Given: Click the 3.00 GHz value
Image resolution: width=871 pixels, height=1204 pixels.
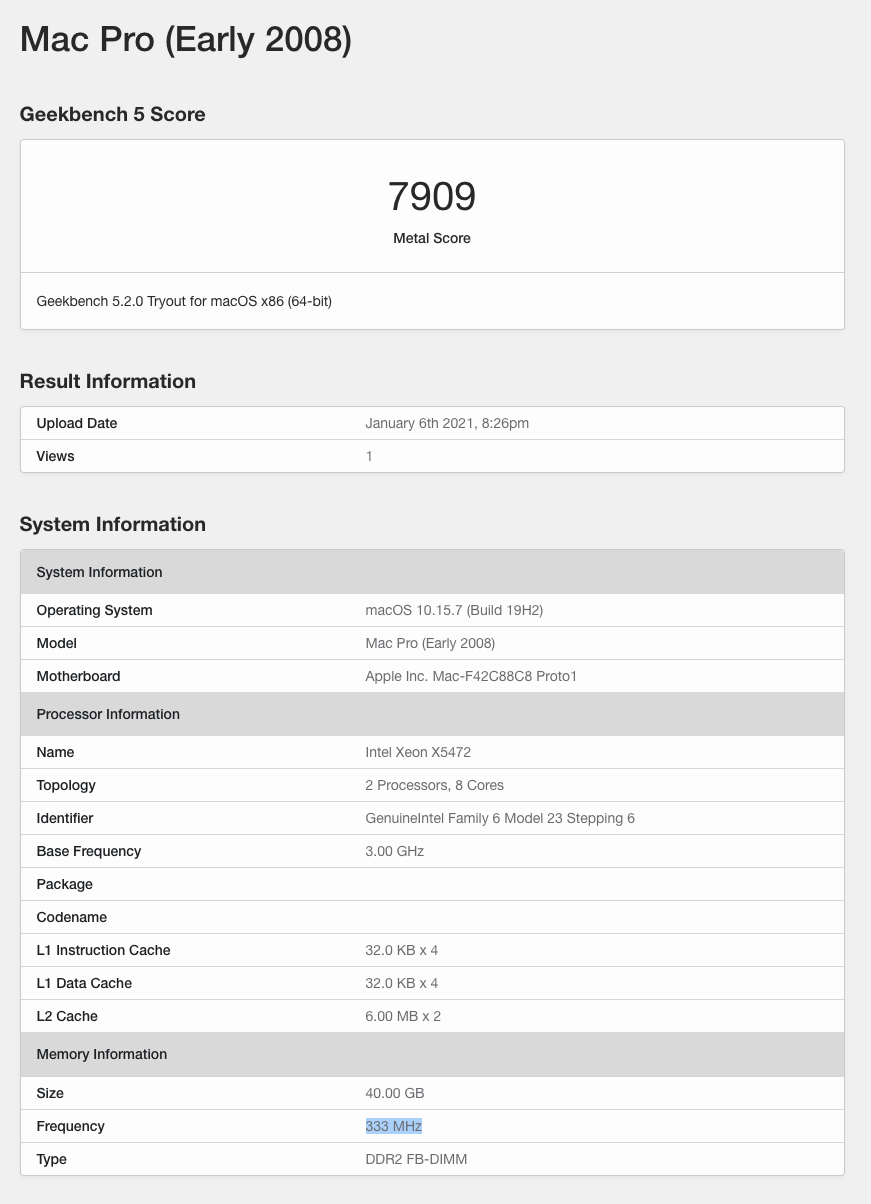Looking at the screenshot, I should point(395,851).
